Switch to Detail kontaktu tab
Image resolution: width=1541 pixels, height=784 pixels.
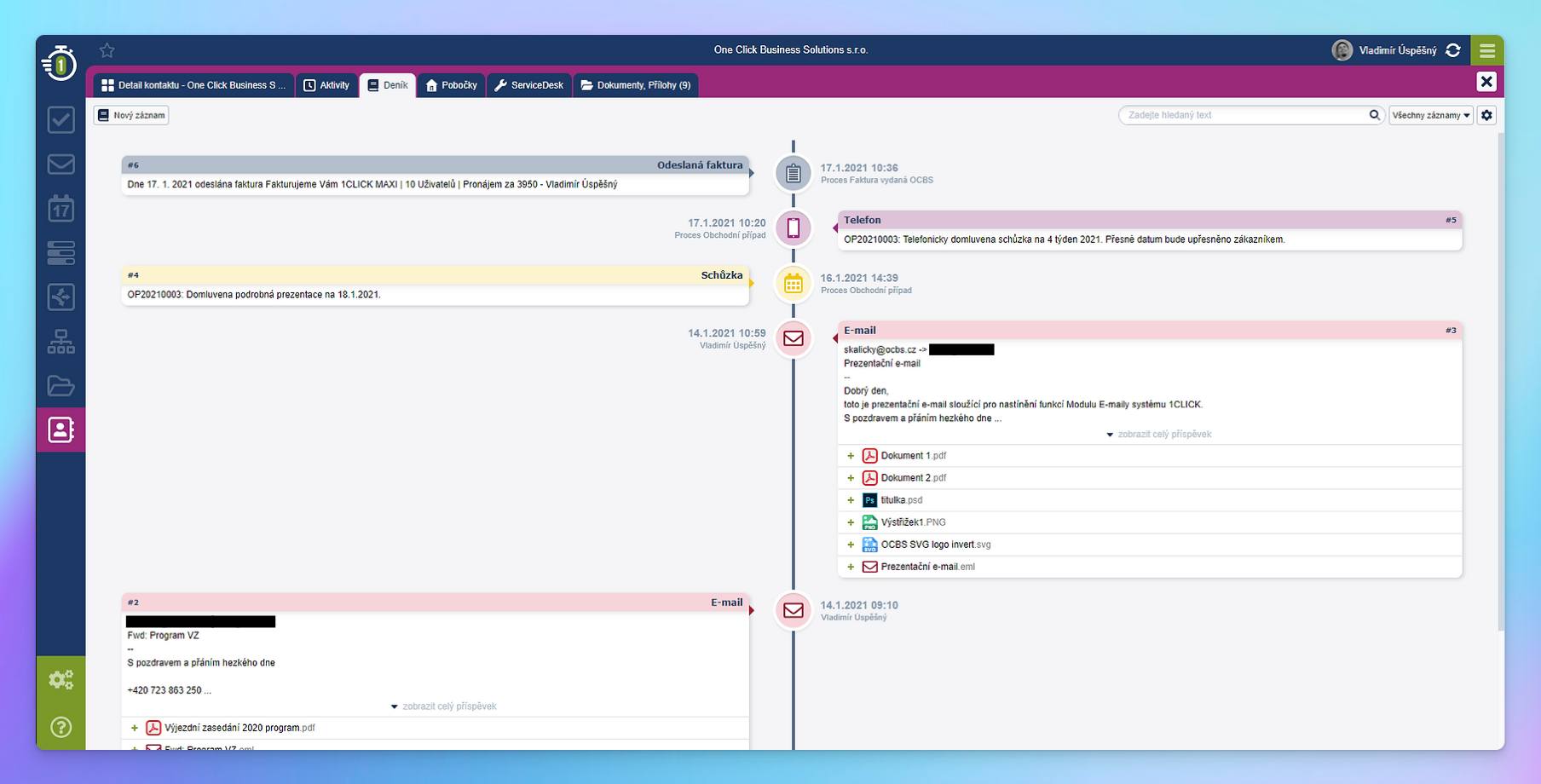coord(194,85)
